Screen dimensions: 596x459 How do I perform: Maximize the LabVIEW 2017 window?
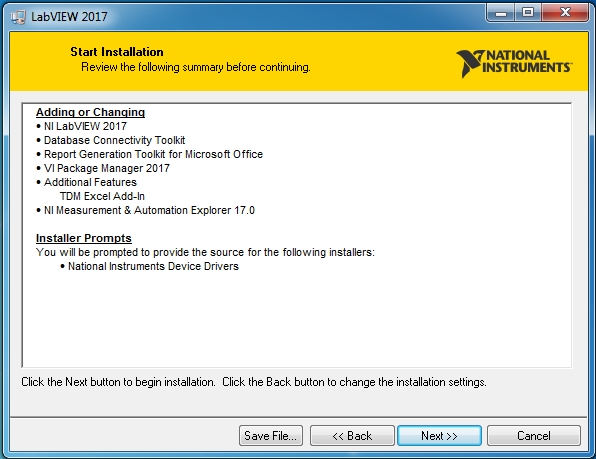tap(528, 13)
